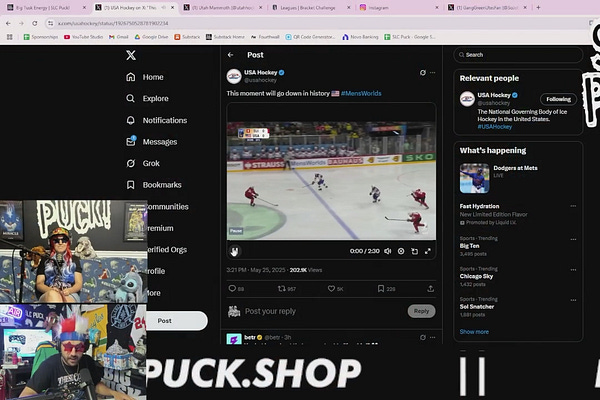Open options for Sol Snatcher trend
The height and width of the screenshot is (400, 600).
pos(573,300)
